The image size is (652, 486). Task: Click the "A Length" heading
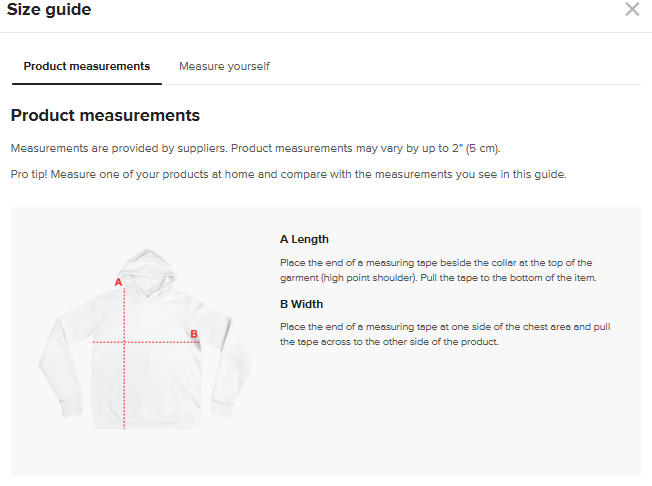point(304,239)
